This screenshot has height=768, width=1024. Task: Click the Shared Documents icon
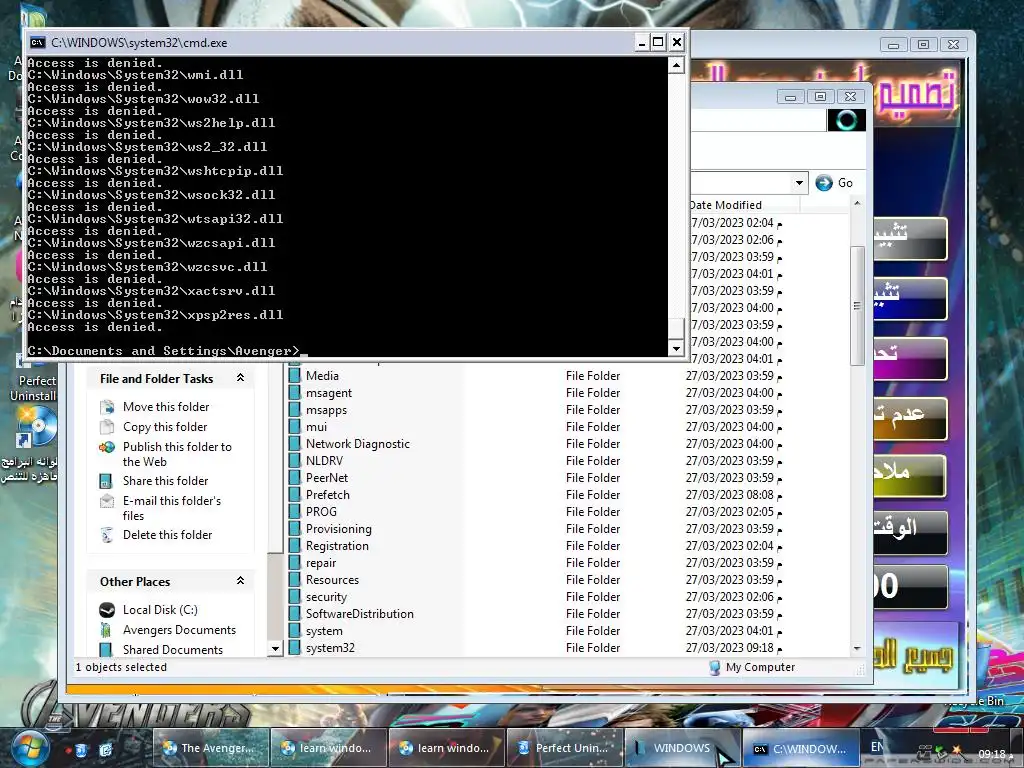(x=106, y=650)
